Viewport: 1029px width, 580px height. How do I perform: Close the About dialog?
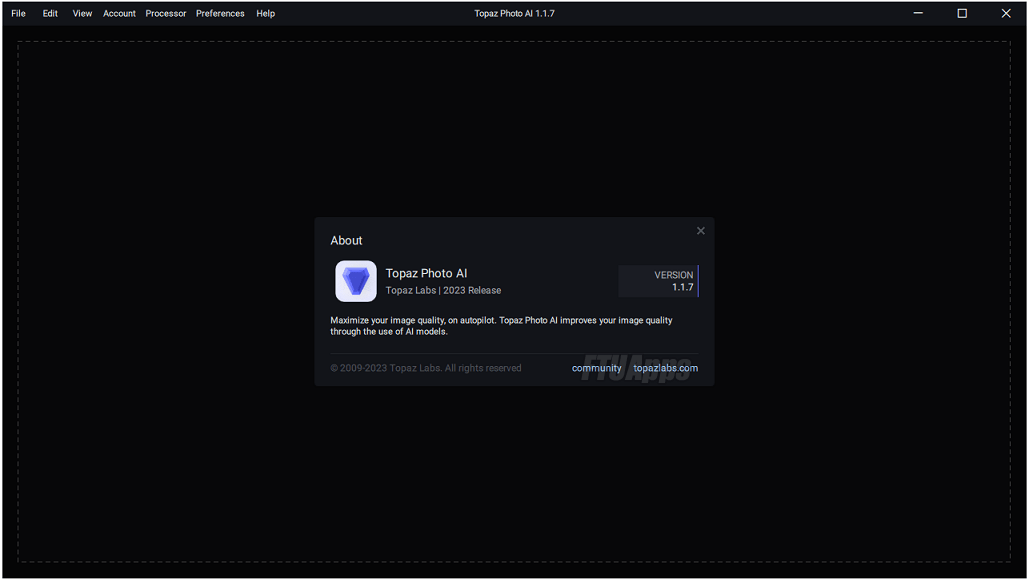[700, 231]
